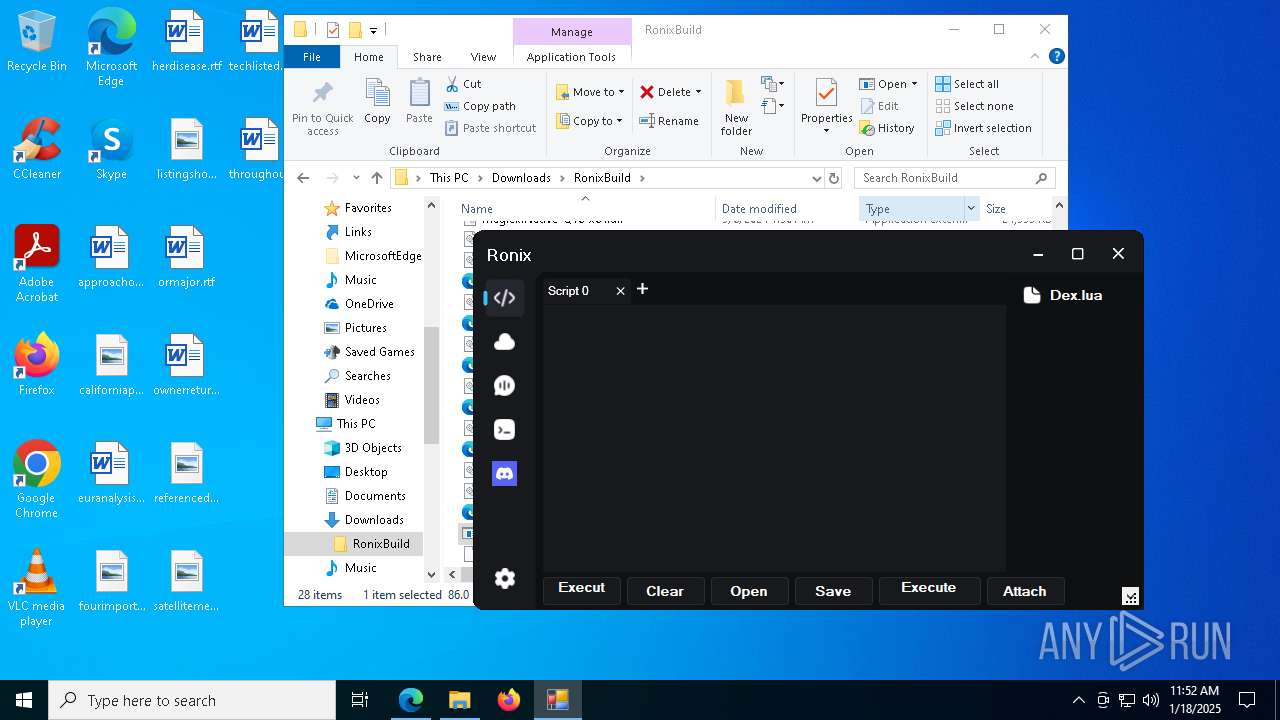Click Paste shortcut in ribbon
This screenshot has height=720, width=1280.
tap(491, 128)
